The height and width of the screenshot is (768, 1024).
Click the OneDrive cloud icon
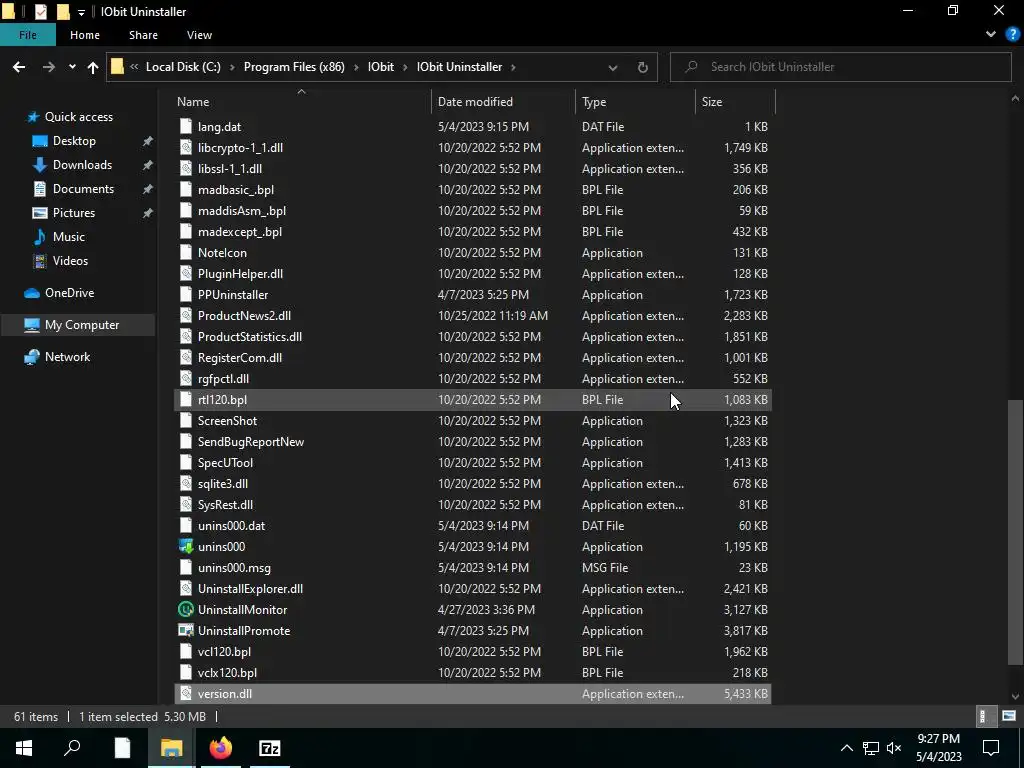tap(32, 293)
